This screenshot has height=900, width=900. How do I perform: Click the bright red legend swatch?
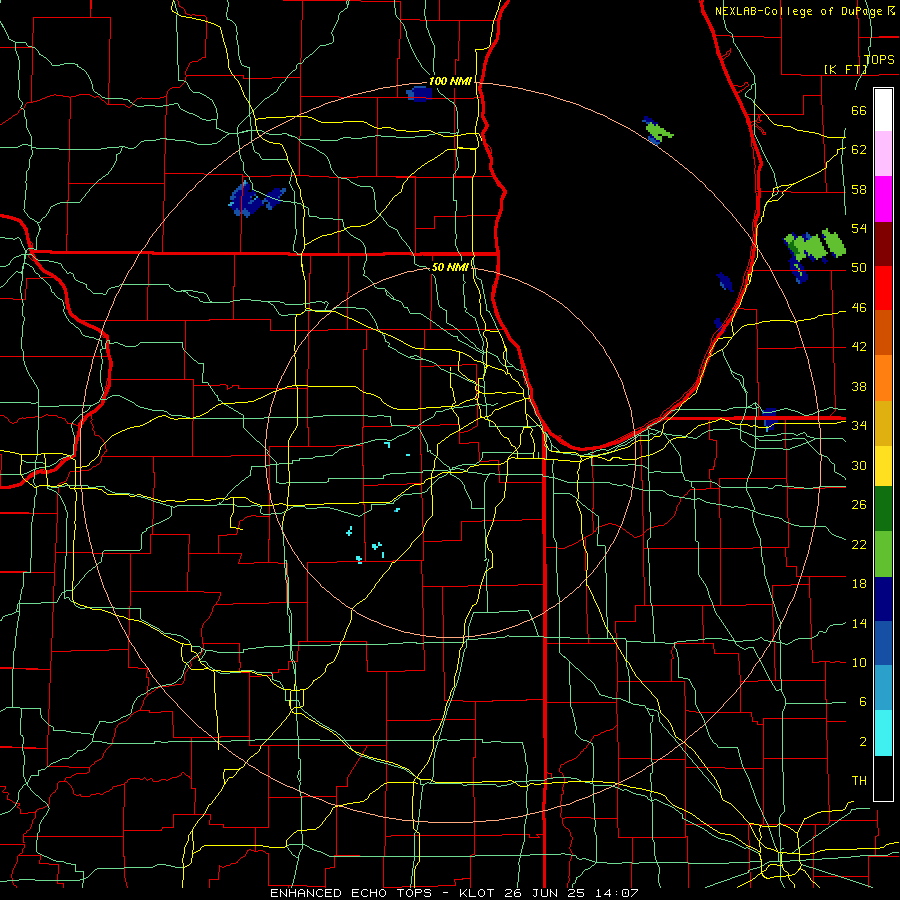point(883,288)
